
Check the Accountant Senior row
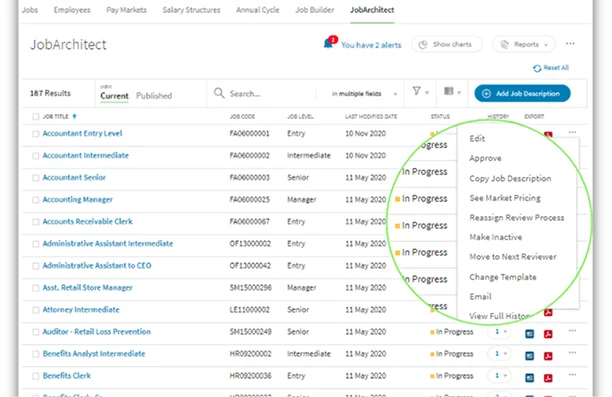(x=36, y=178)
